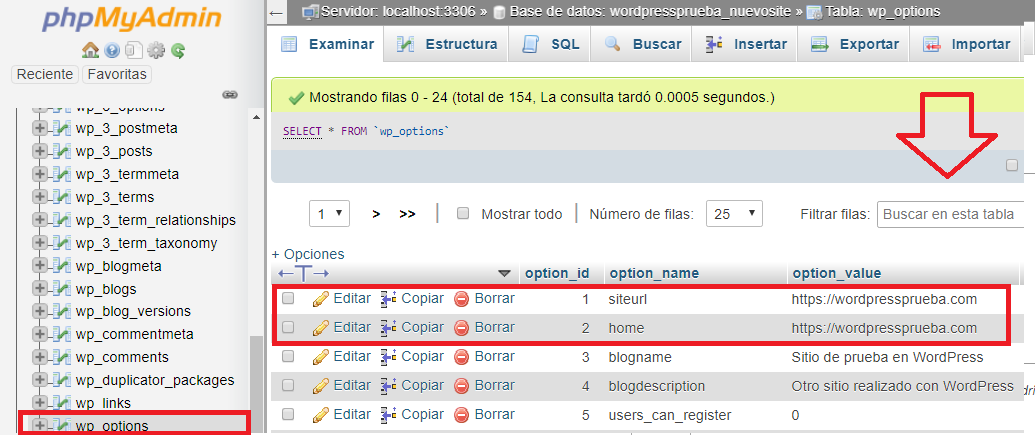The height and width of the screenshot is (435, 1035).
Task: Click magnifier icon on Buscar tab
Action: click(x=613, y=44)
